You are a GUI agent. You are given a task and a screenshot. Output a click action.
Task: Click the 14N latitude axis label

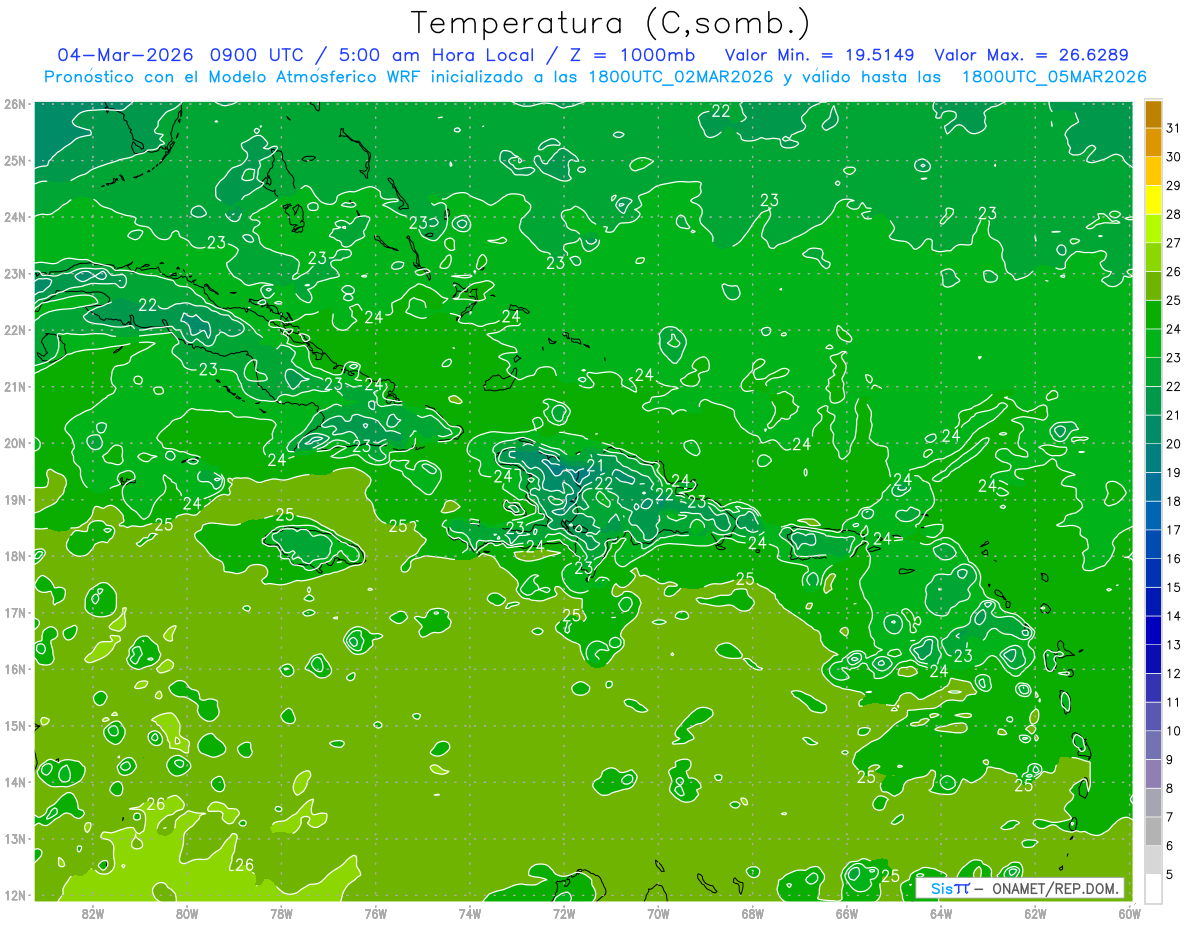point(15,782)
